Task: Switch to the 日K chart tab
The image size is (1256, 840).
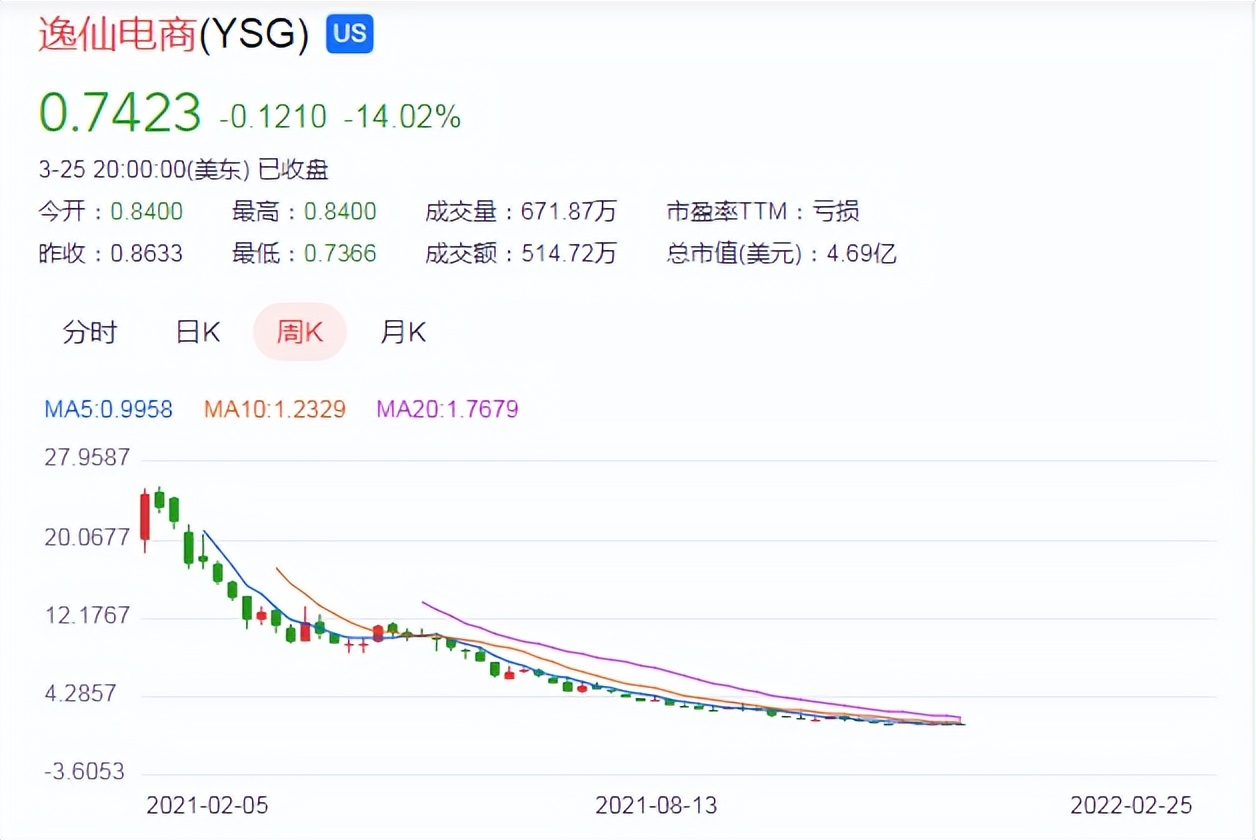Action: point(198,332)
